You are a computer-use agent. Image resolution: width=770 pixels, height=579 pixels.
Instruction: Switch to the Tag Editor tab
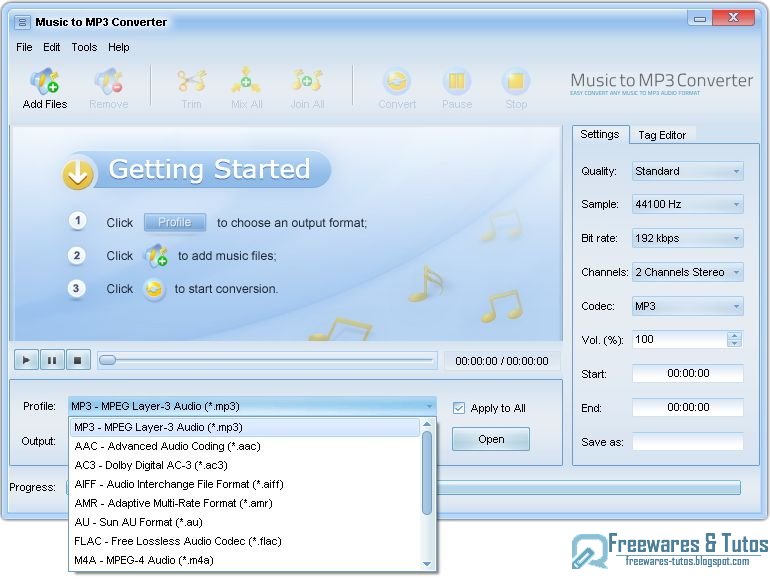(x=662, y=135)
